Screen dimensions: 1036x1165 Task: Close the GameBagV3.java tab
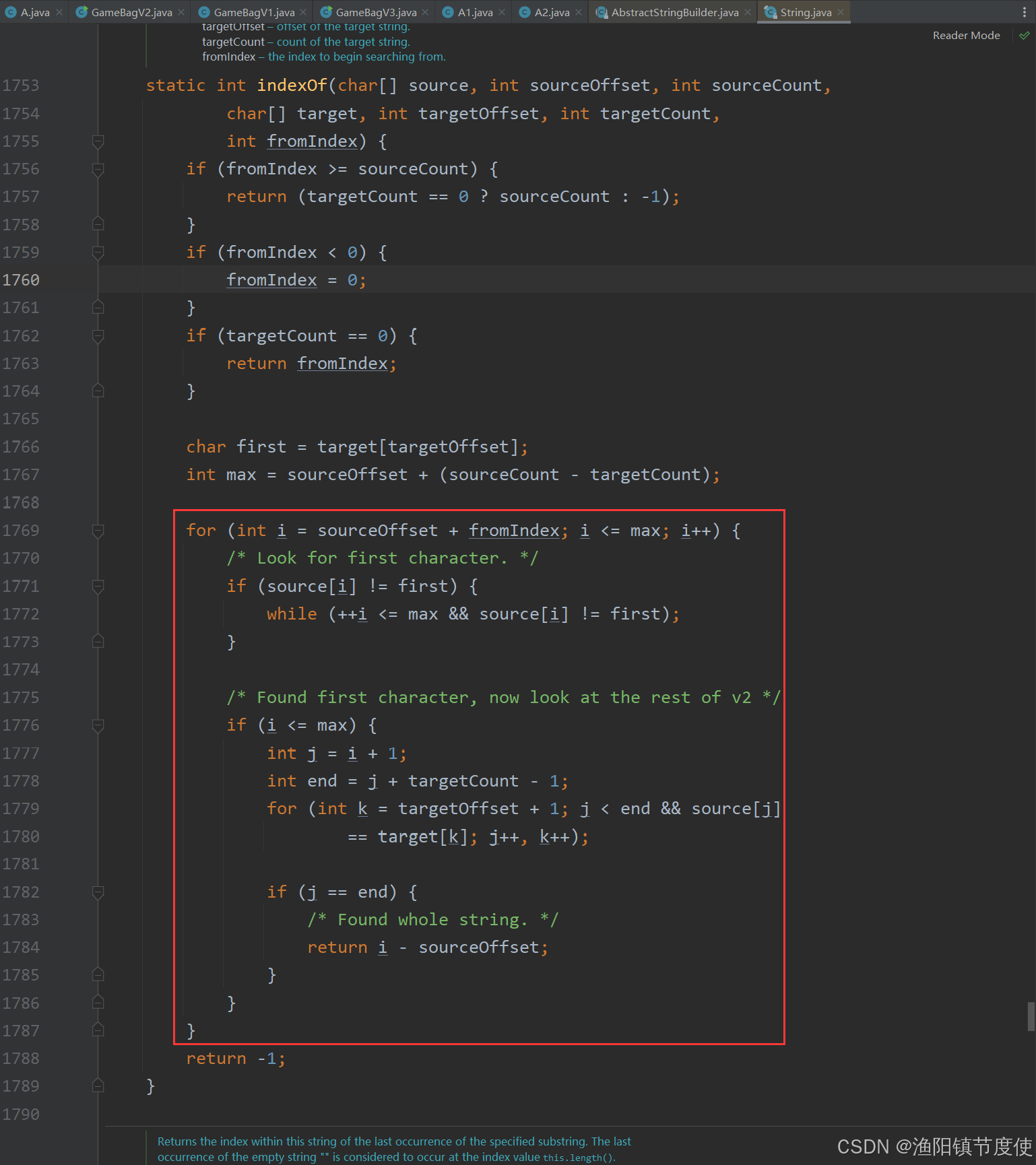425,12
